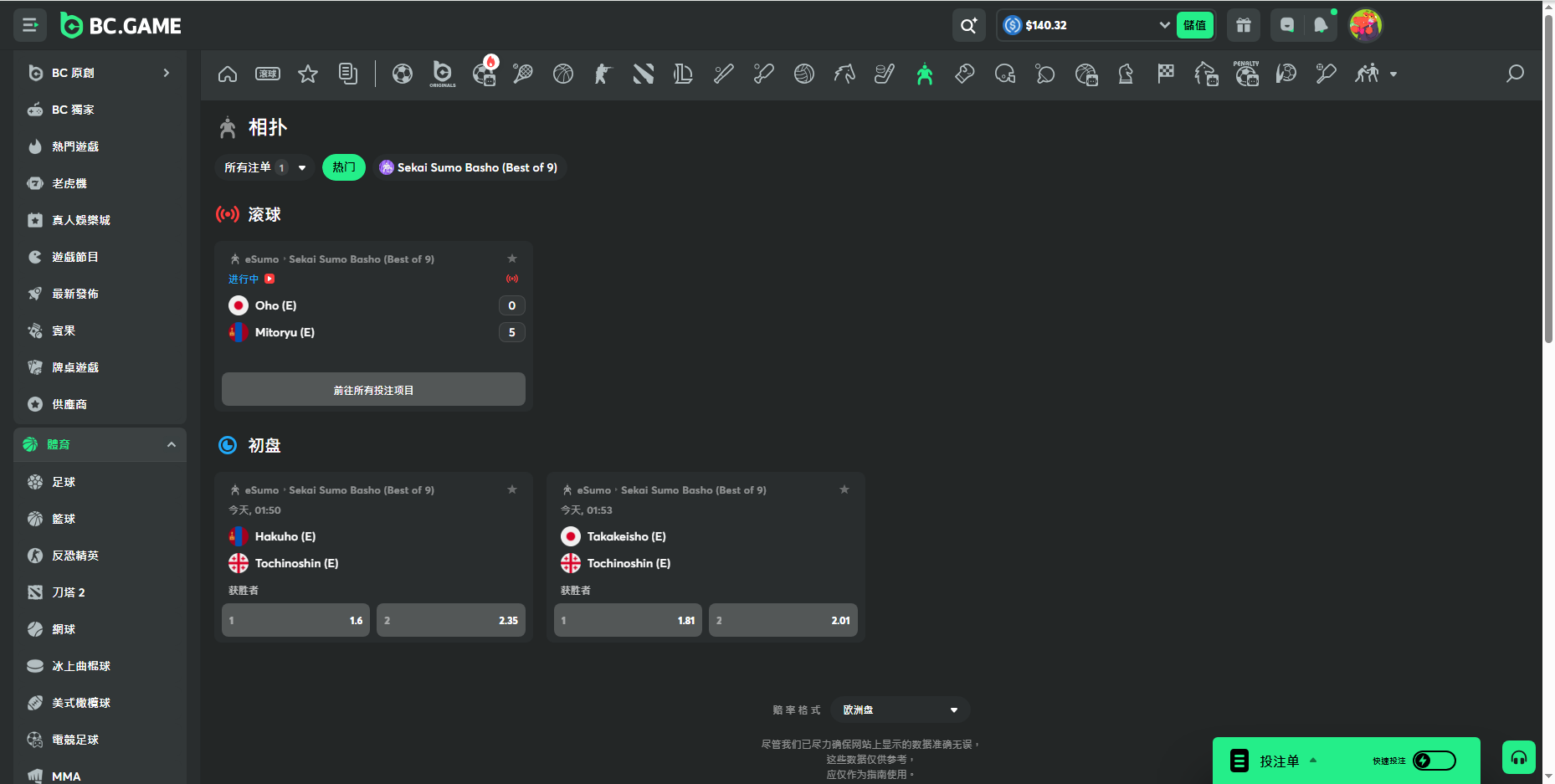
Task: Open the chat bubble icon
Action: click(1287, 25)
